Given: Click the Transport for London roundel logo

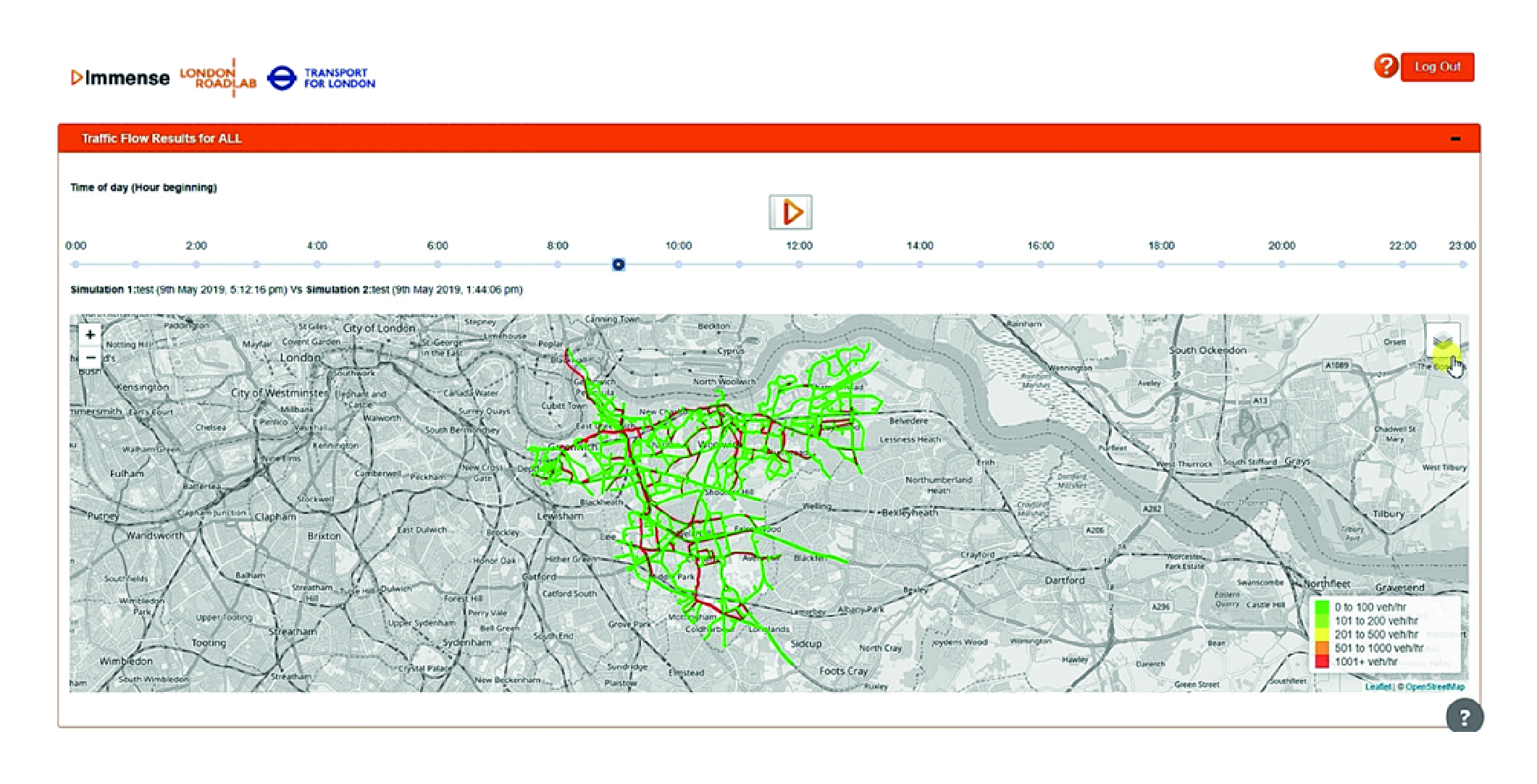Looking at the screenshot, I should tap(282, 78).
